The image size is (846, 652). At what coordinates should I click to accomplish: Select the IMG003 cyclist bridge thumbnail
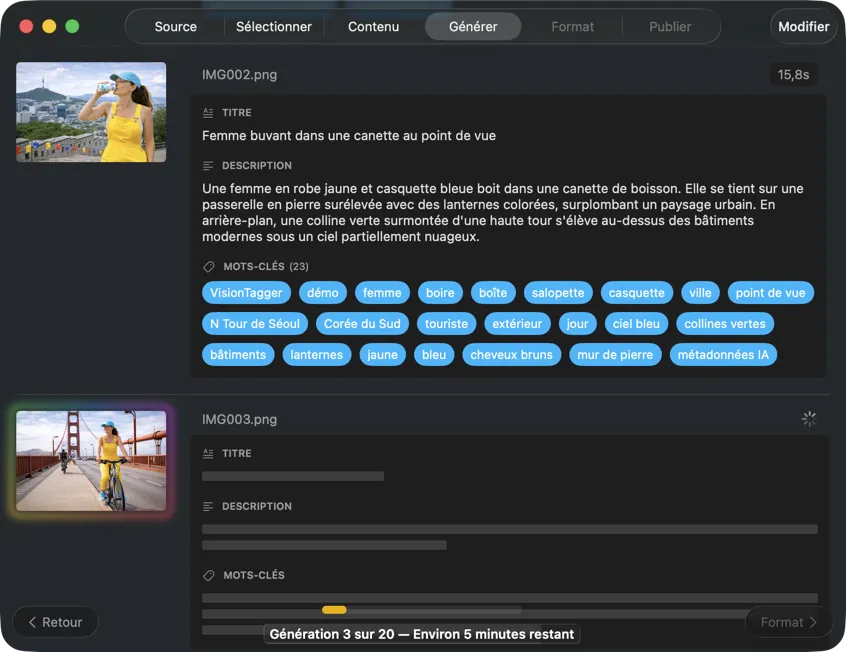[x=91, y=461]
